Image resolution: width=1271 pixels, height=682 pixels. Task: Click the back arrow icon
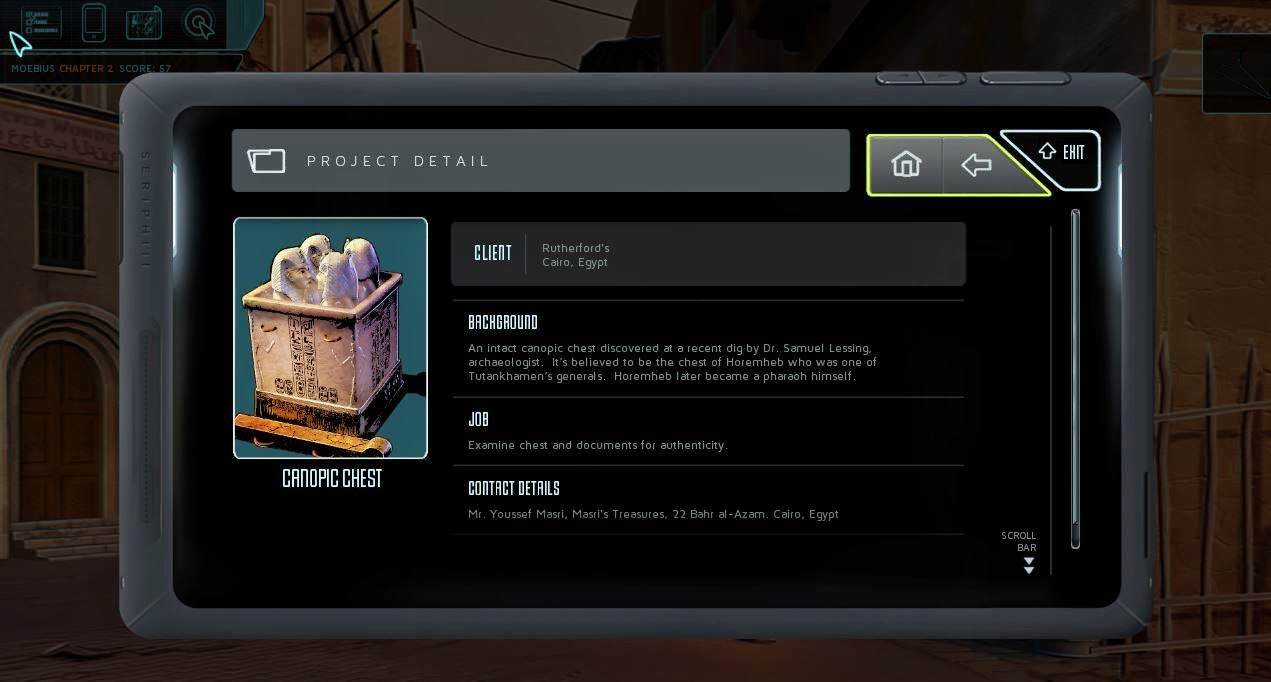(976, 164)
